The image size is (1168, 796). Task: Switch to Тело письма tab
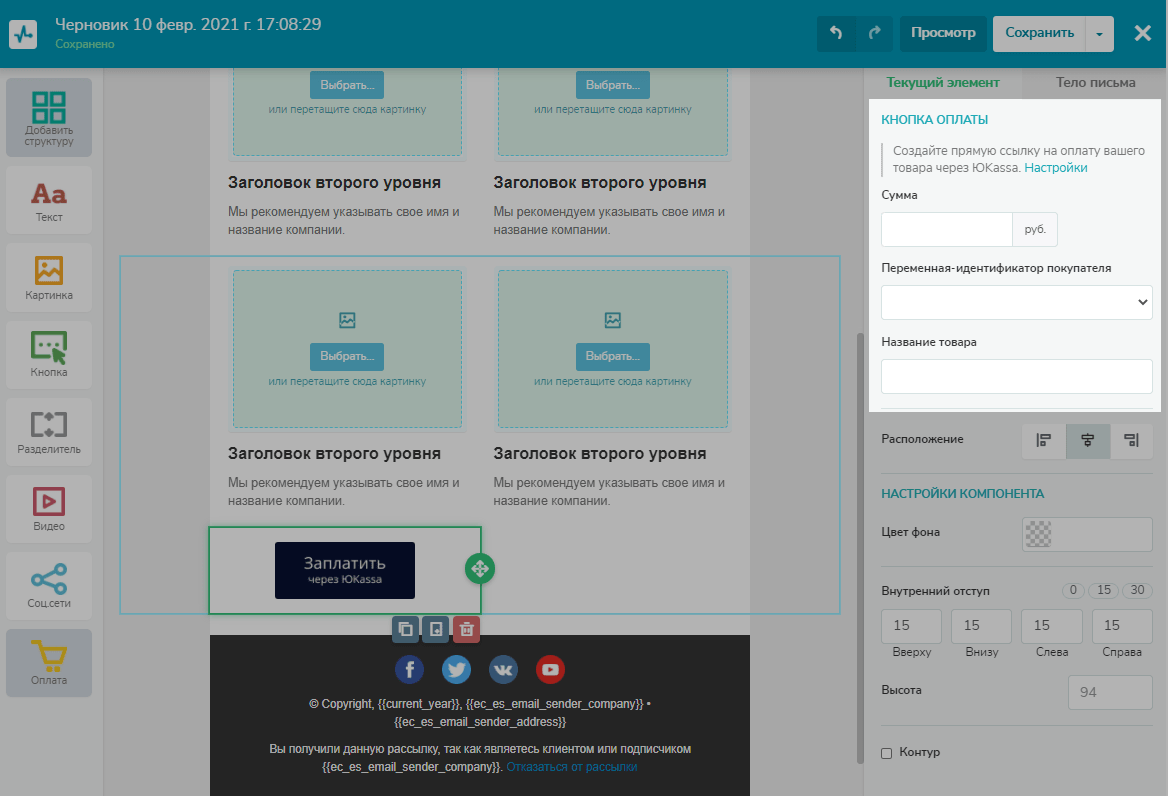coord(1095,83)
